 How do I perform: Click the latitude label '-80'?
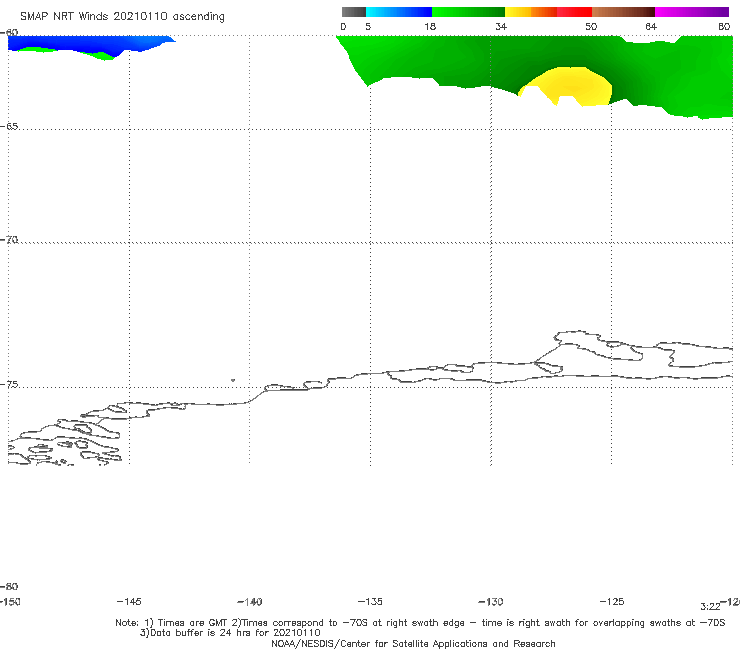(9, 587)
